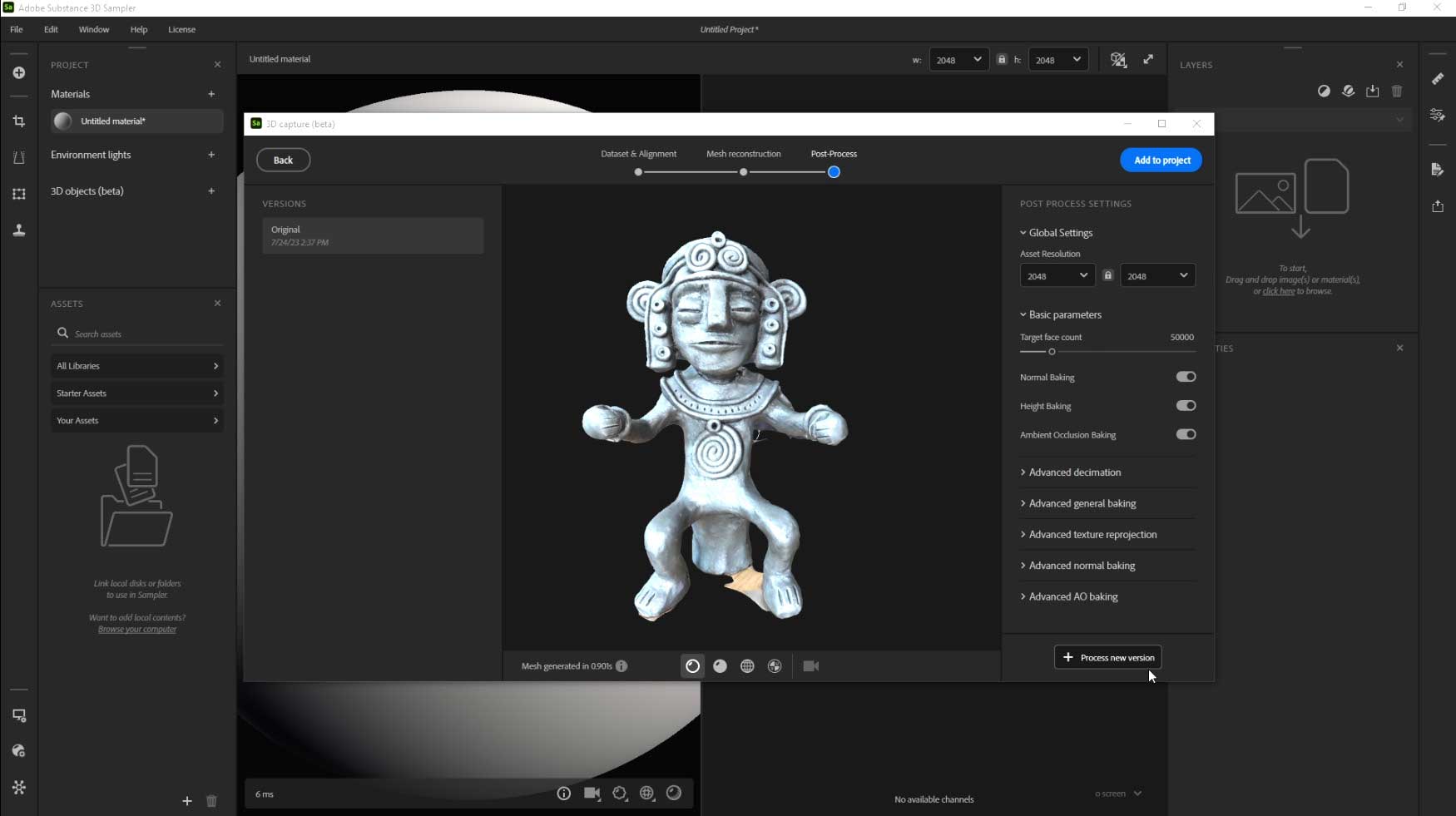Expand Advanced normal baking section
1456x816 pixels.
(x=1077, y=566)
